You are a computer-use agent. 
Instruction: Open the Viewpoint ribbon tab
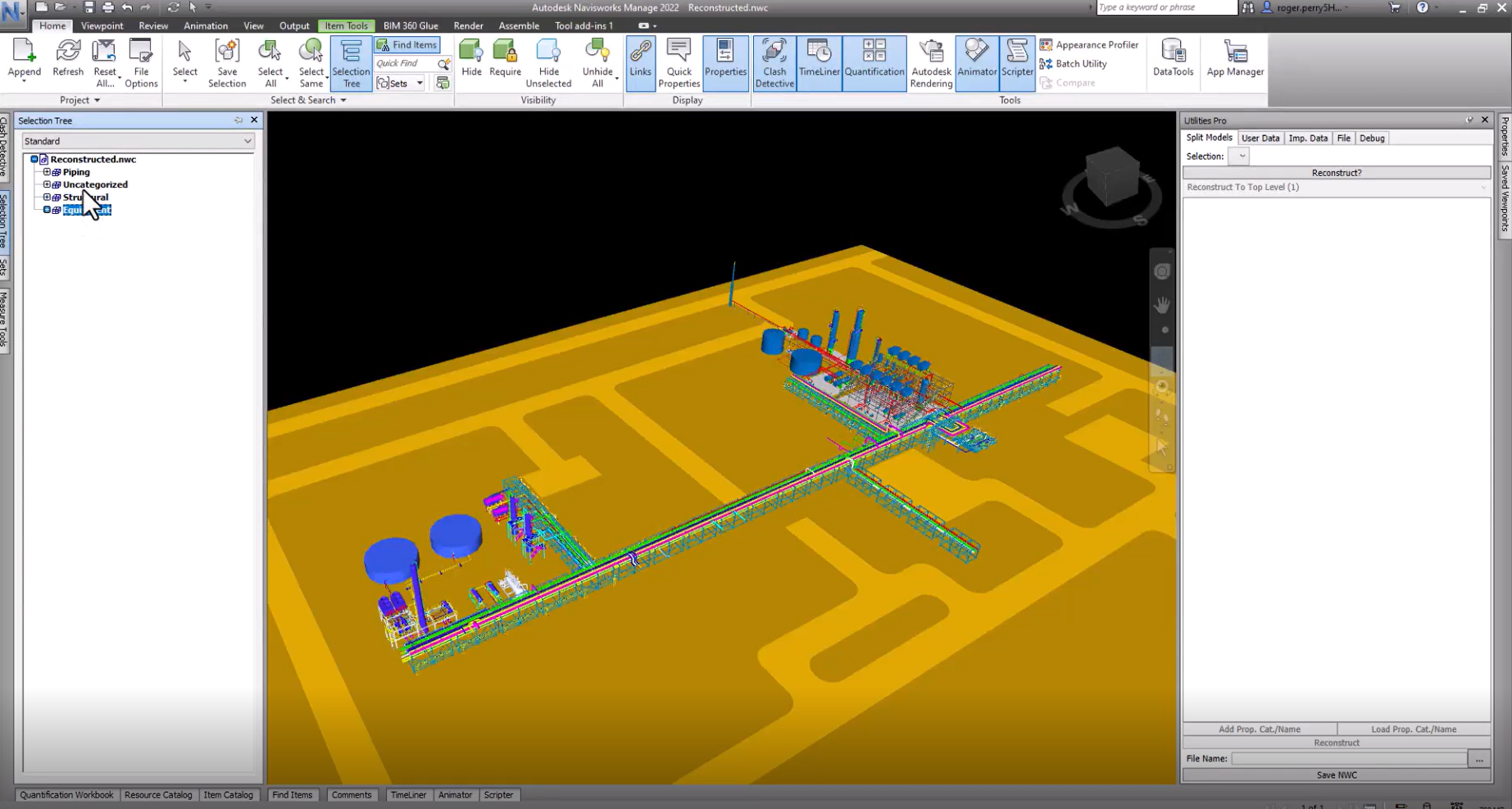[x=102, y=25]
